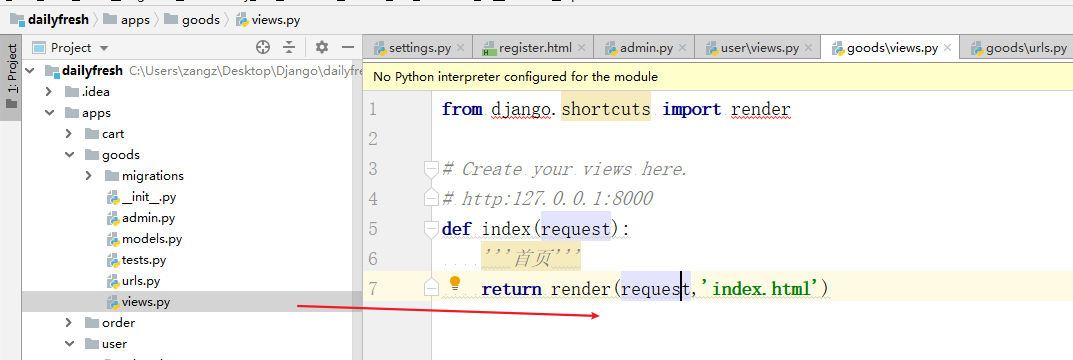Collapse the goods folder
This screenshot has width=1073, height=360.
click(x=68, y=155)
